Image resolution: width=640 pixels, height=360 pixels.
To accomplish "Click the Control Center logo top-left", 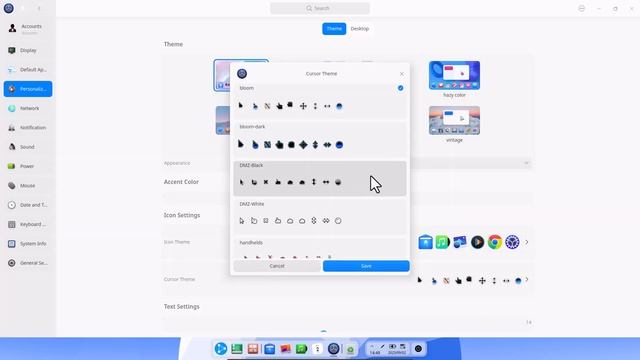I will [x=9, y=8].
